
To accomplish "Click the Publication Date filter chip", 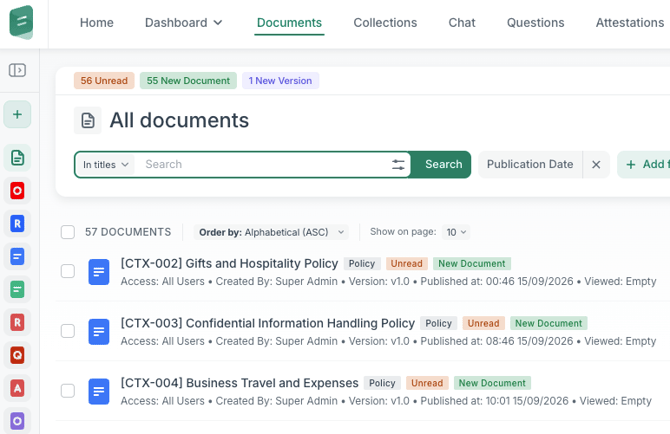I will coord(530,164).
